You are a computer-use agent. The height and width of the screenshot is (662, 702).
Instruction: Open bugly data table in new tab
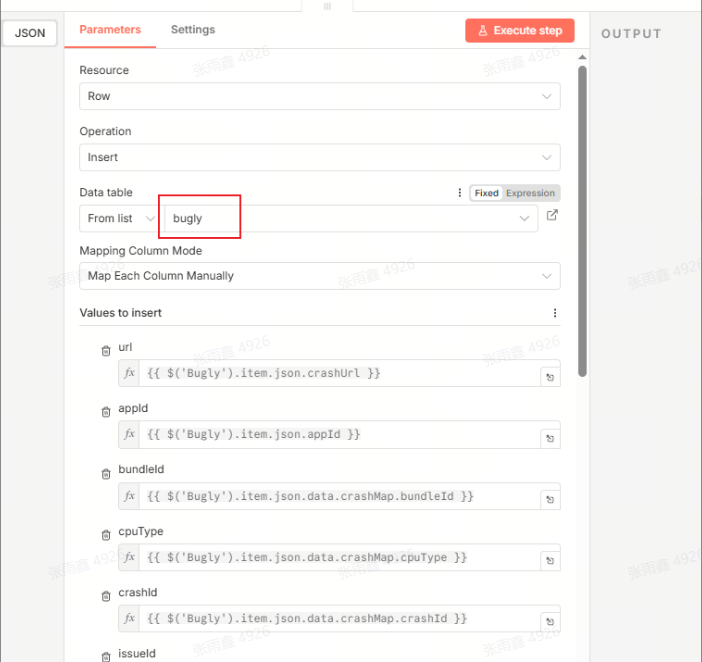pos(552,216)
